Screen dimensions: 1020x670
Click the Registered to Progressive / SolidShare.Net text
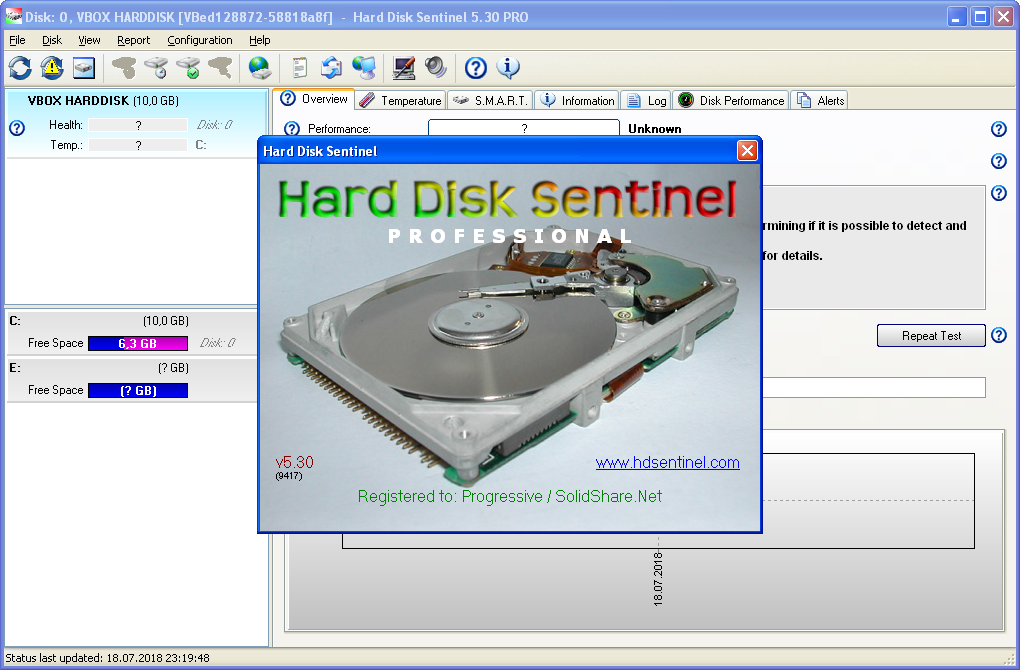[509, 496]
